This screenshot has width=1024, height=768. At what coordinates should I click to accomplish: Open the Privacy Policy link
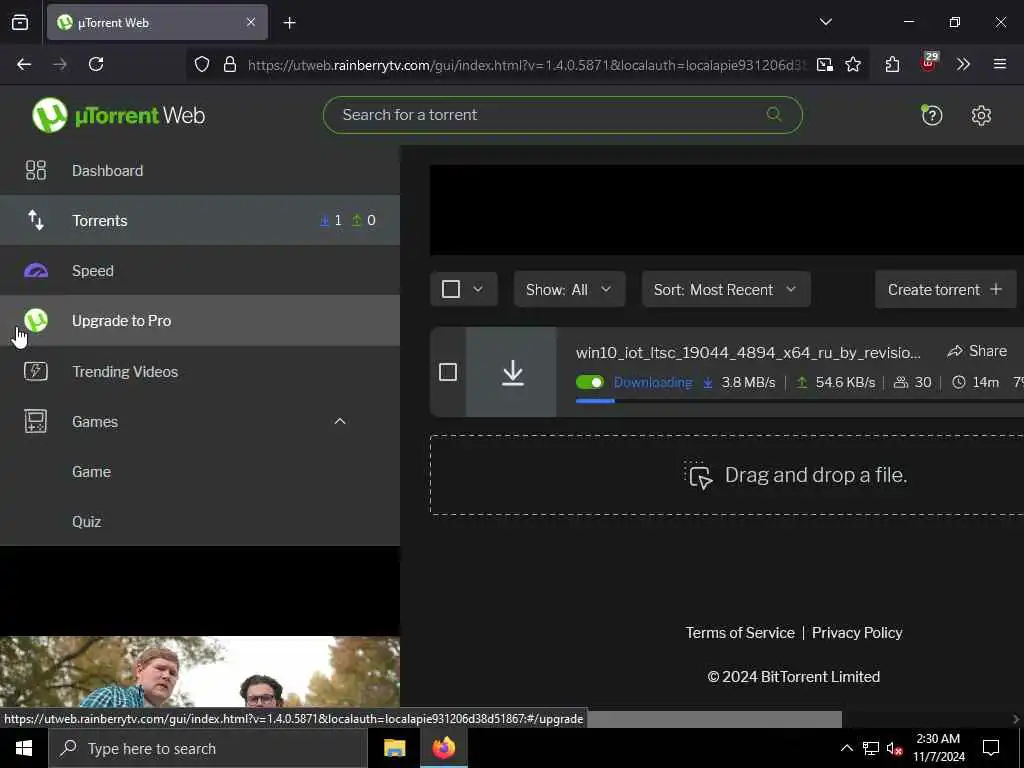coord(857,632)
